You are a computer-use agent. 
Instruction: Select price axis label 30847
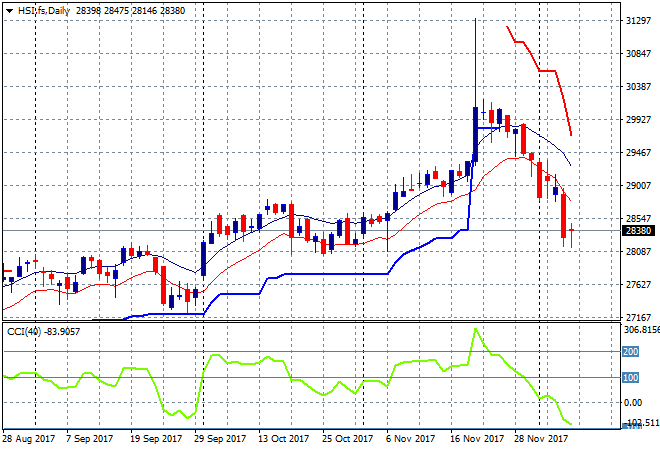pyautogui.click(x=639, y=54)
